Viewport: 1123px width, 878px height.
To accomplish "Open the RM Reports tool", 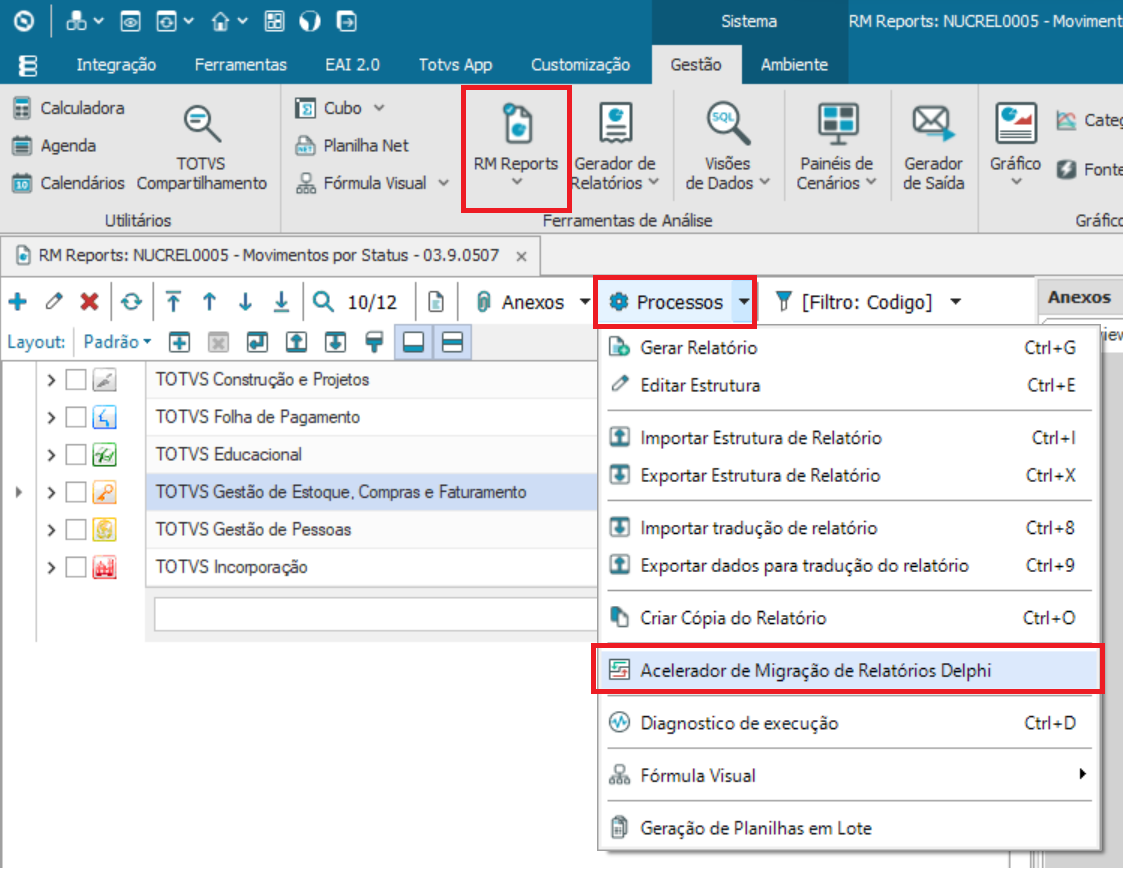I will coord(516,147).
